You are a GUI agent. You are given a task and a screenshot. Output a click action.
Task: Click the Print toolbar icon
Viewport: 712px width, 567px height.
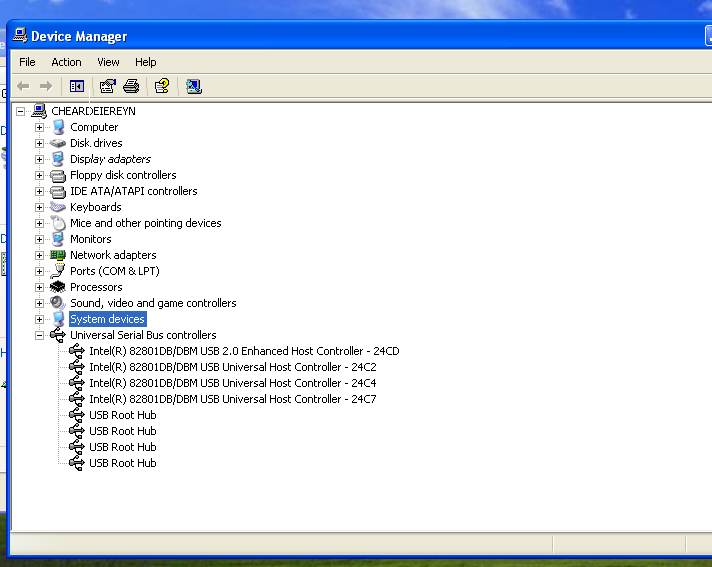[x=131, y=86]
